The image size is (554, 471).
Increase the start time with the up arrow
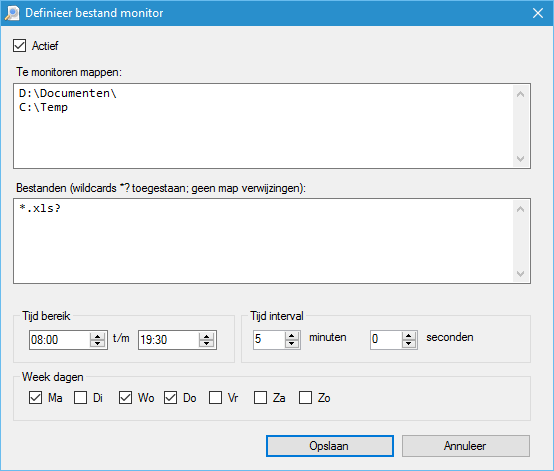(x=97, y=336)
